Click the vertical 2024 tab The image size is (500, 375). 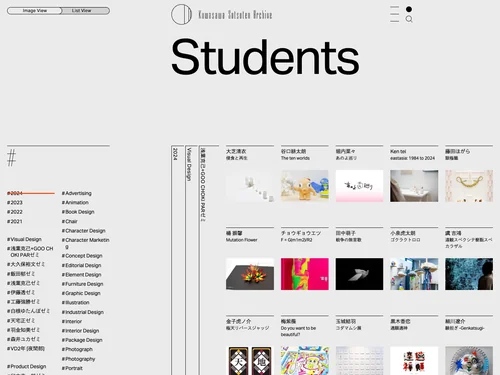click(176, 154)
